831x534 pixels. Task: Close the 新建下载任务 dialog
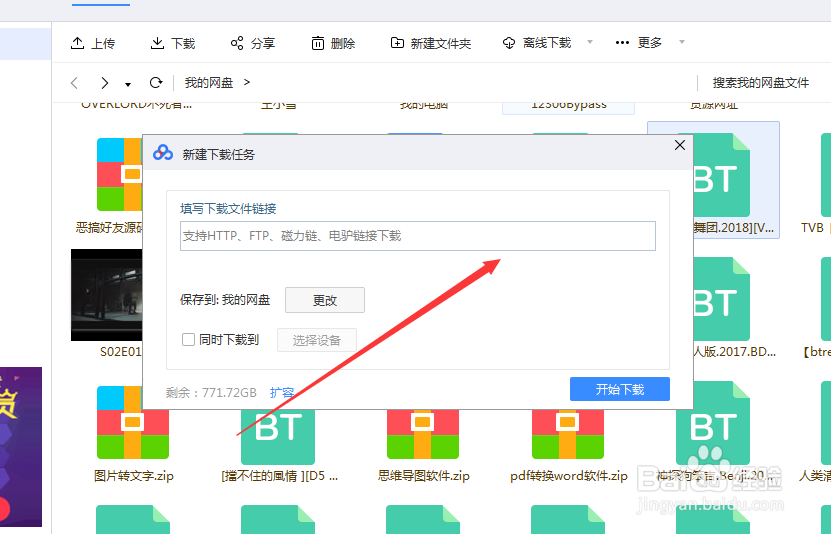pyautogui.click(x=680, y=145)
